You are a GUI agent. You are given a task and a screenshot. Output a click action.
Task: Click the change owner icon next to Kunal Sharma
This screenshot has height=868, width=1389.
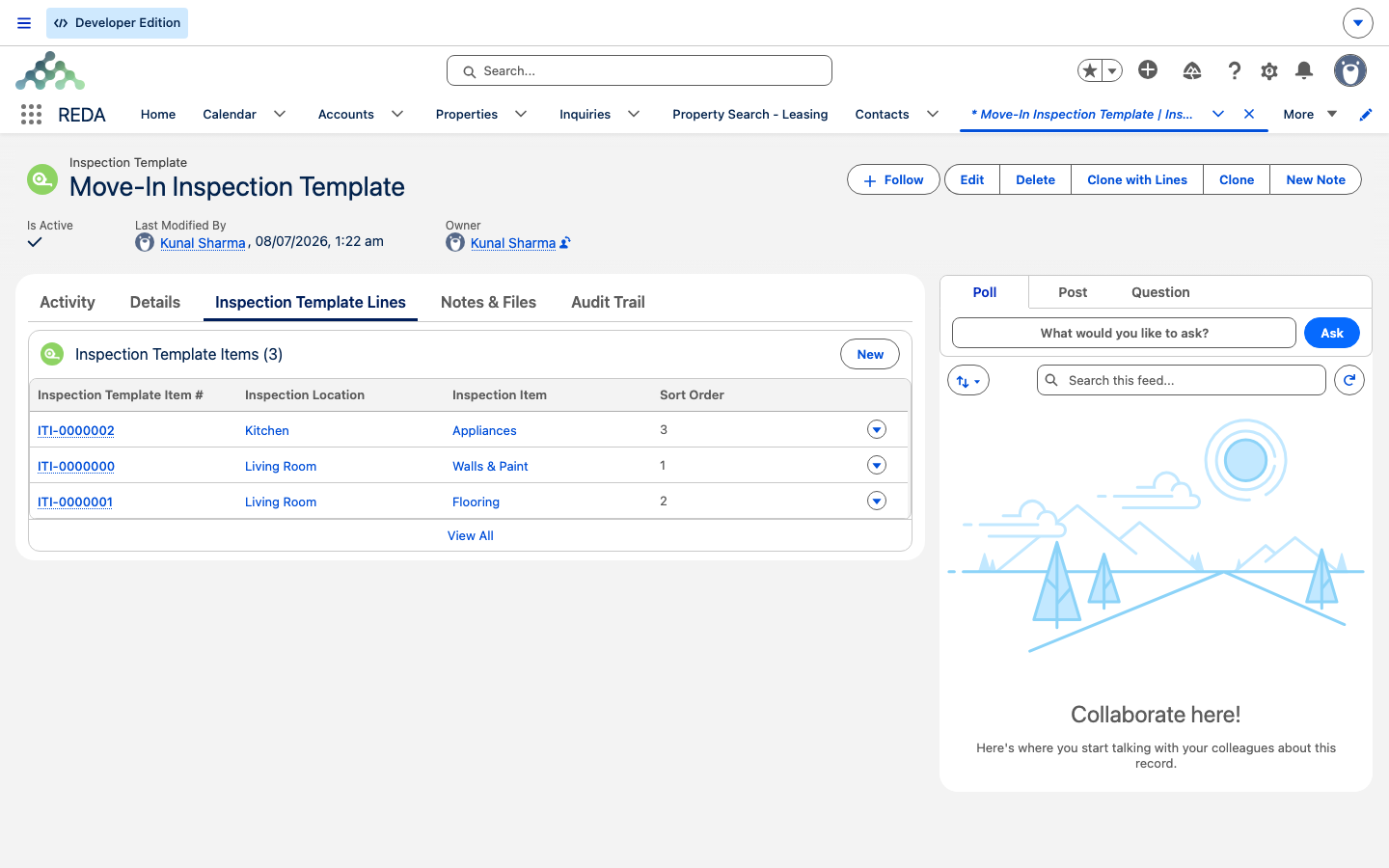click(565, 243)
